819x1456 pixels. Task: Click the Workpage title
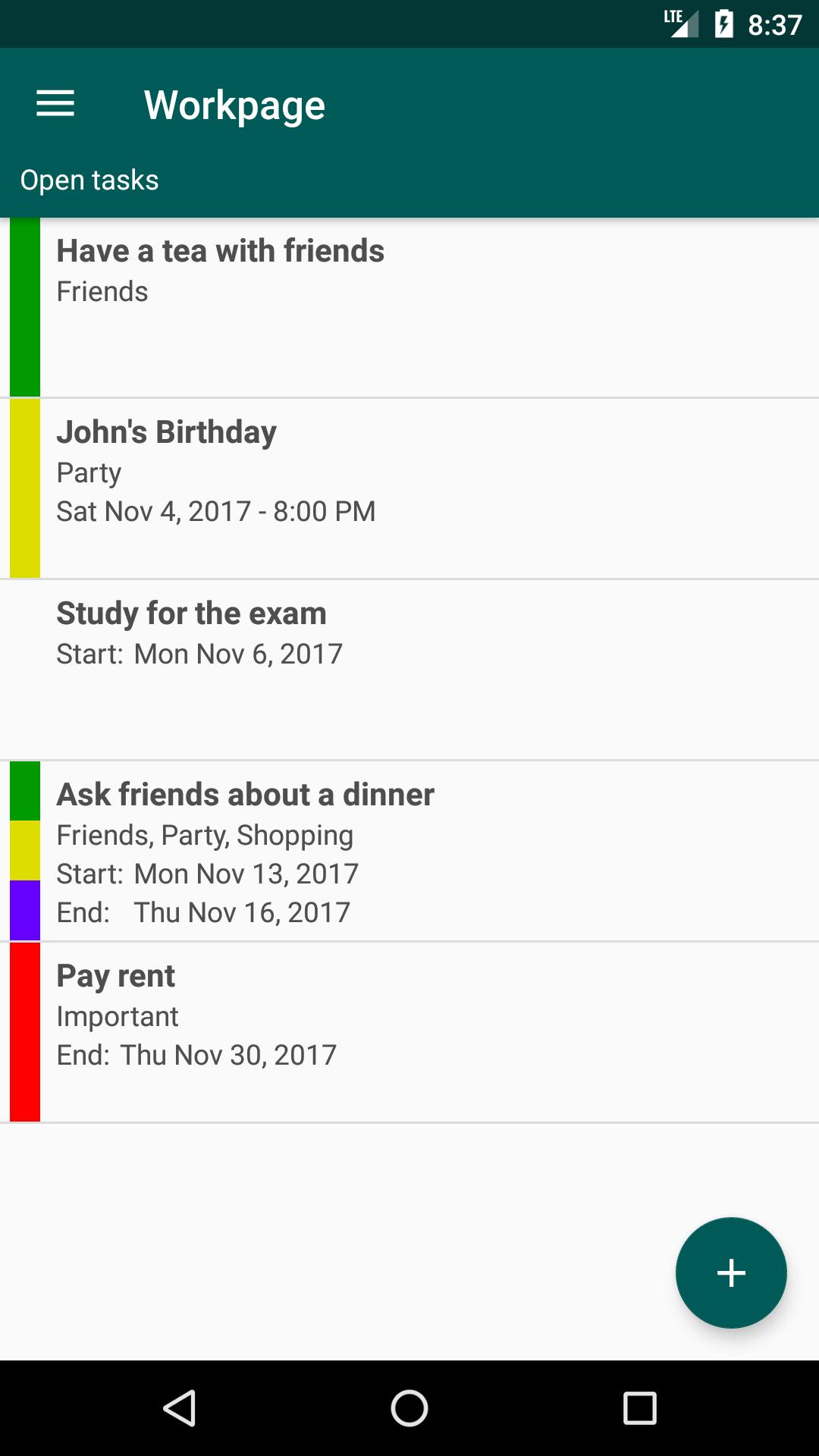[x=234, y=105]
